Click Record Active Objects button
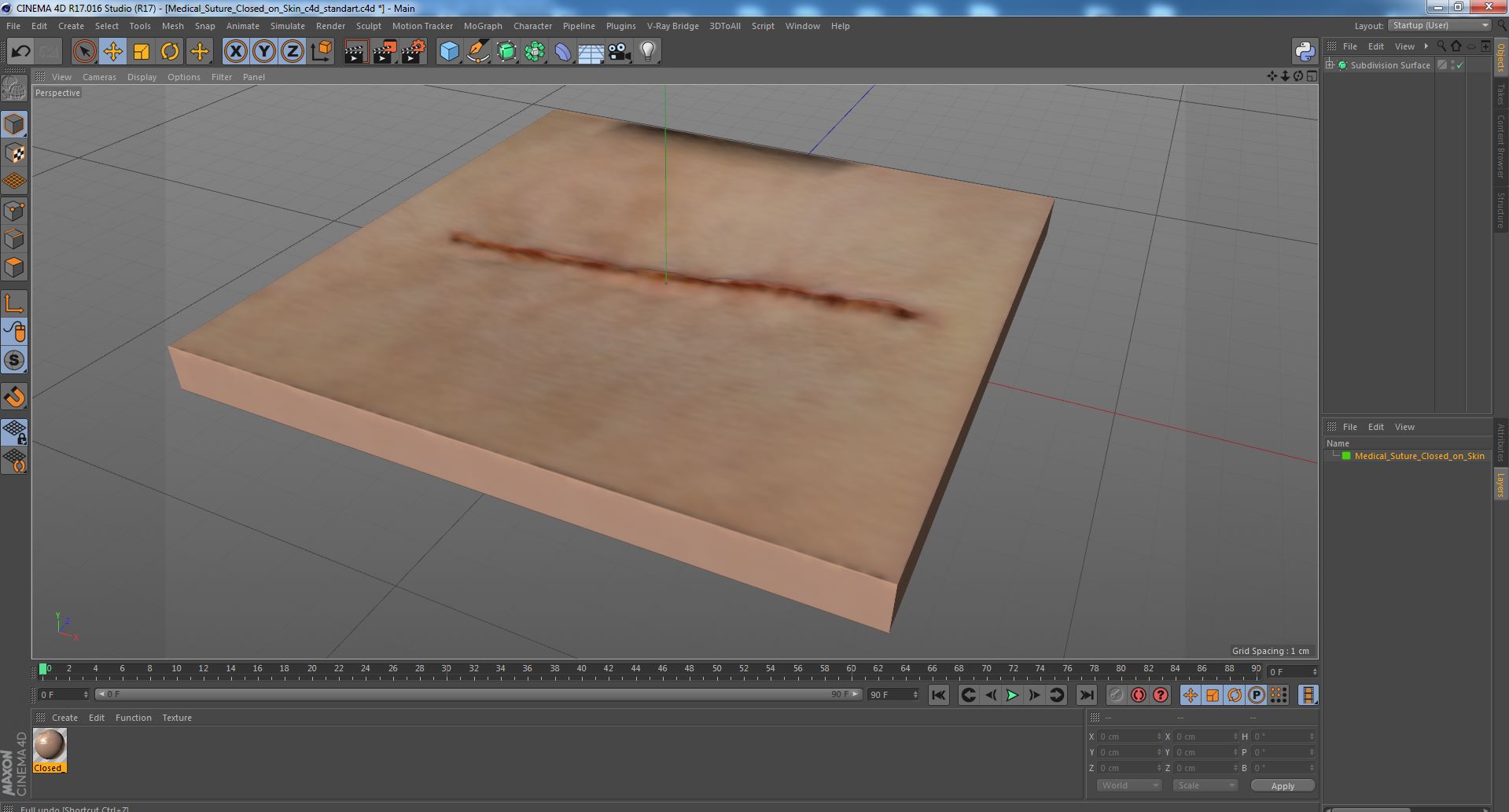Viewport: 1509px width, 812px height. [1116, 695]
